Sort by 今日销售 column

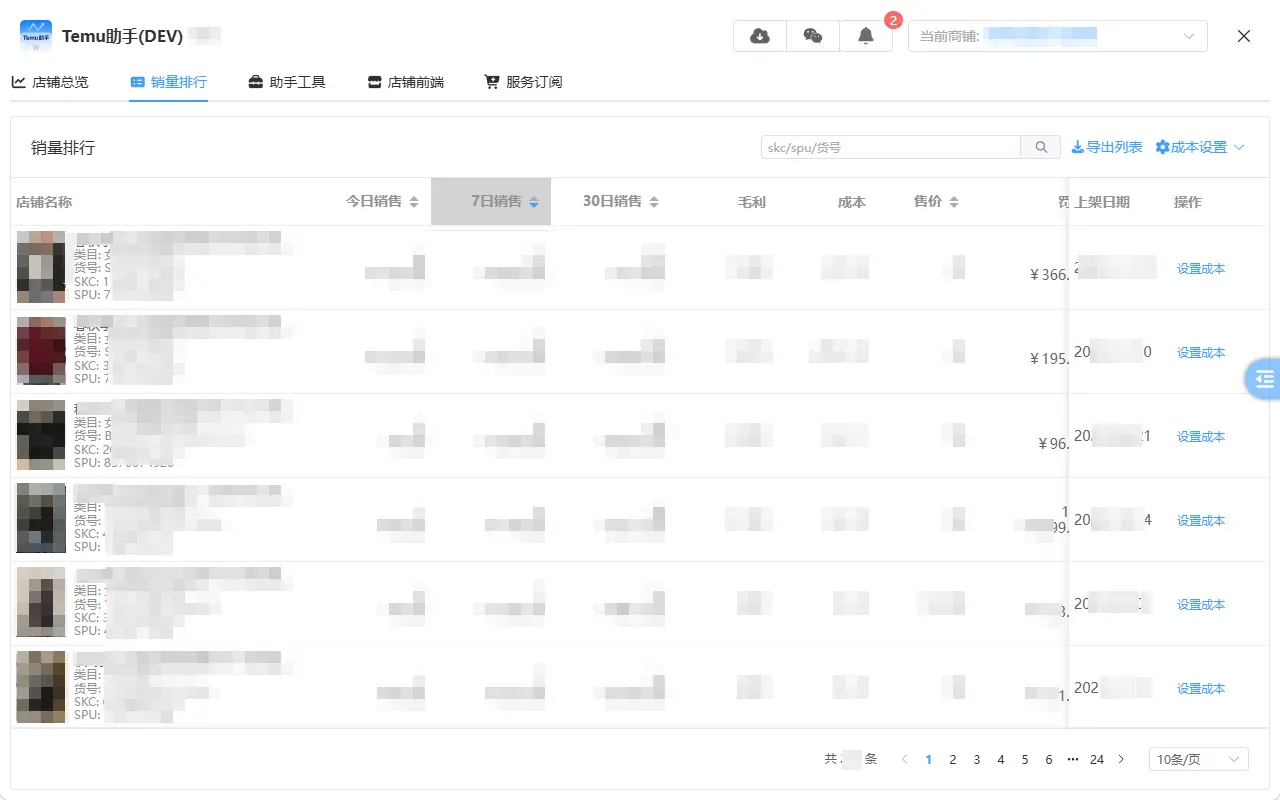(383, 202)
